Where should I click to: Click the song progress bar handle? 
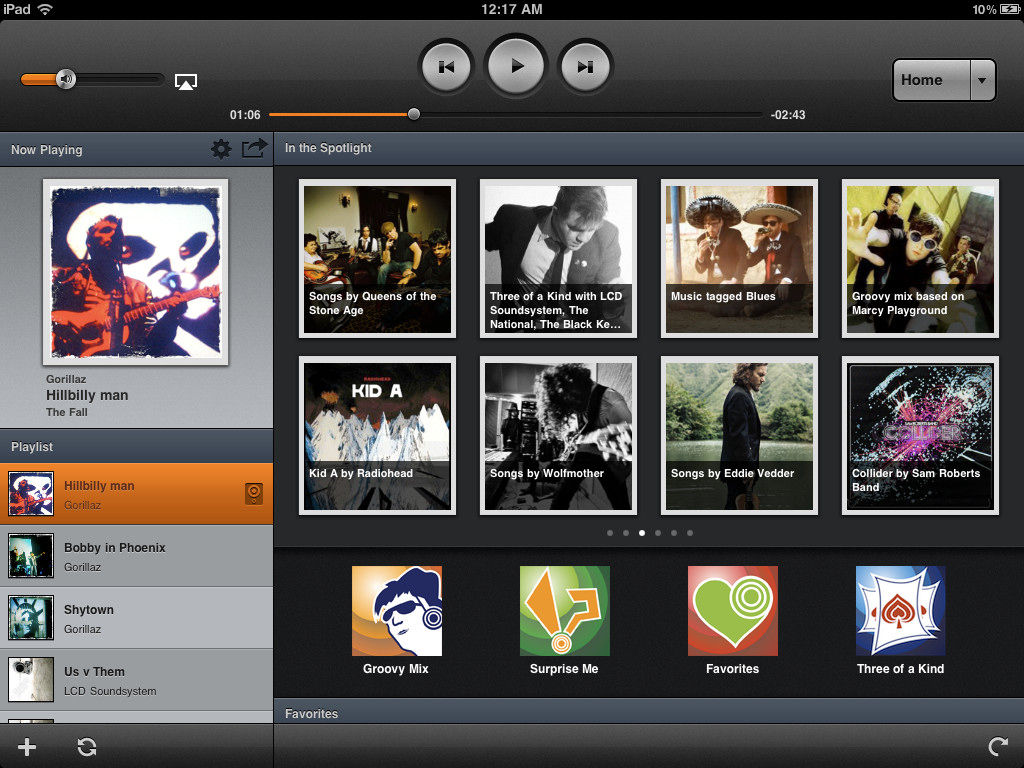(413, 114)
